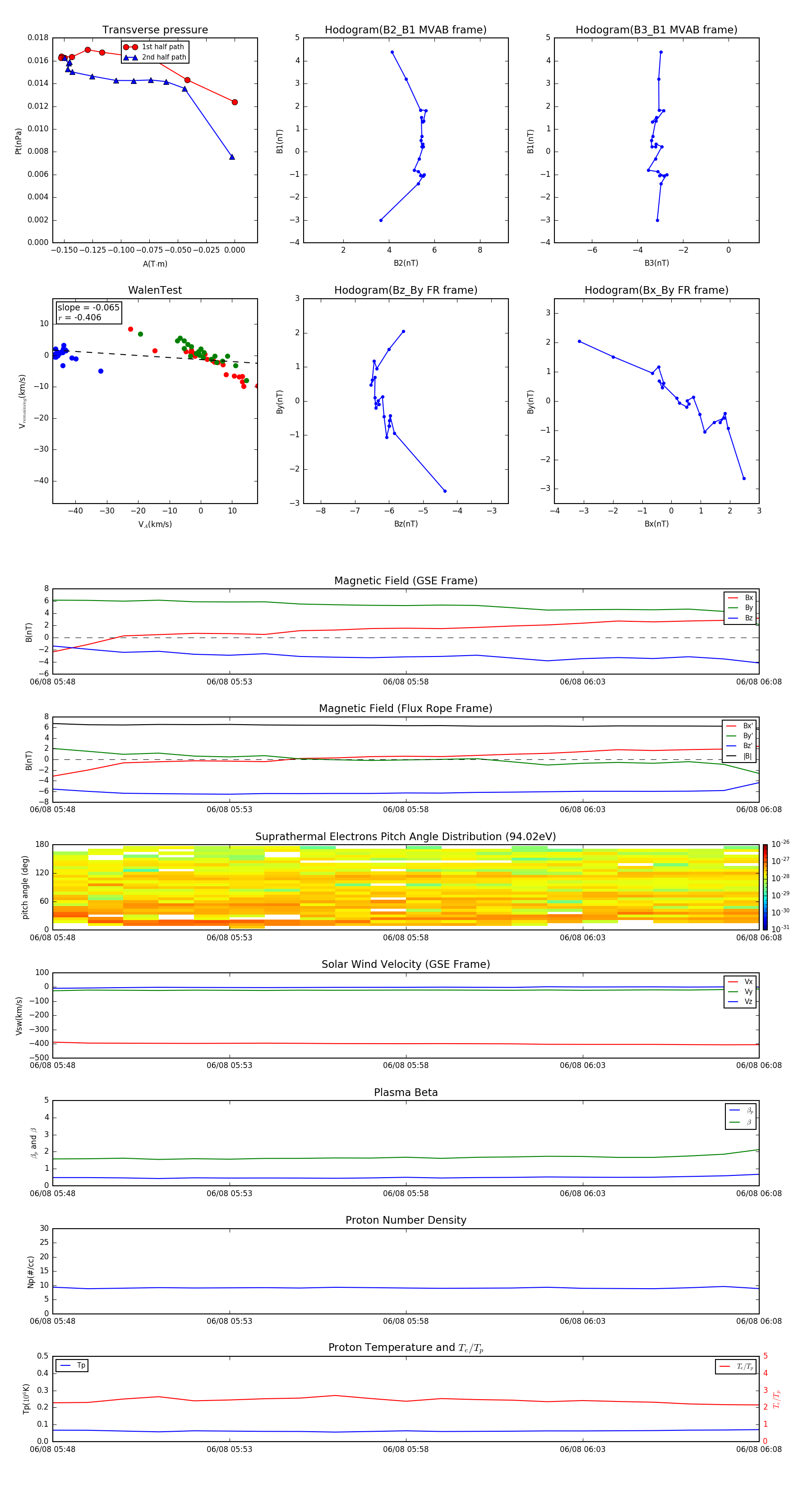Click 'pitch angle (deg)' axis label
This screenshot has width=812, height=1489.
pyautogui.click(x=25, y=887)
